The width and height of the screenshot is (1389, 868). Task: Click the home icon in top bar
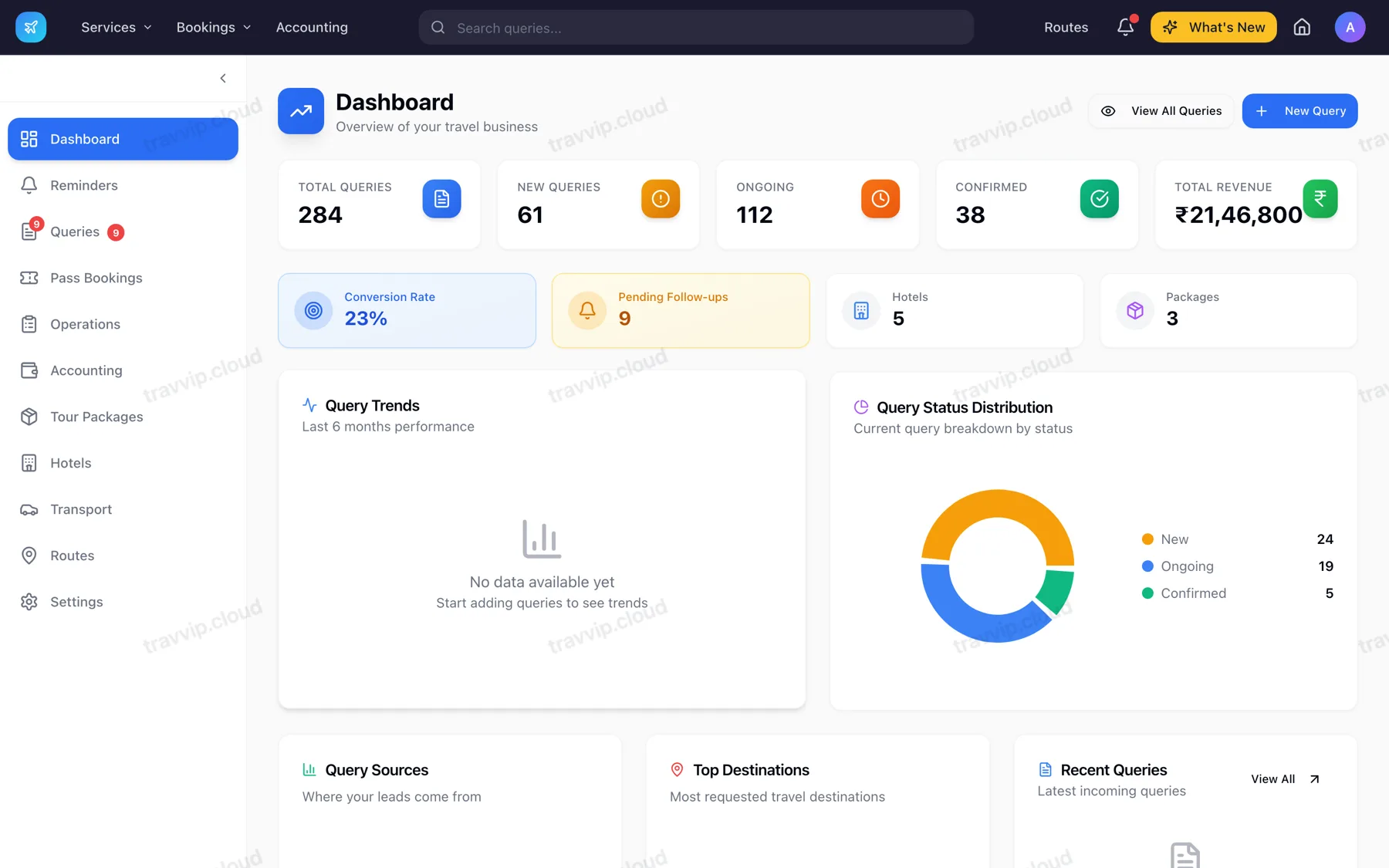coord(1302,27)
